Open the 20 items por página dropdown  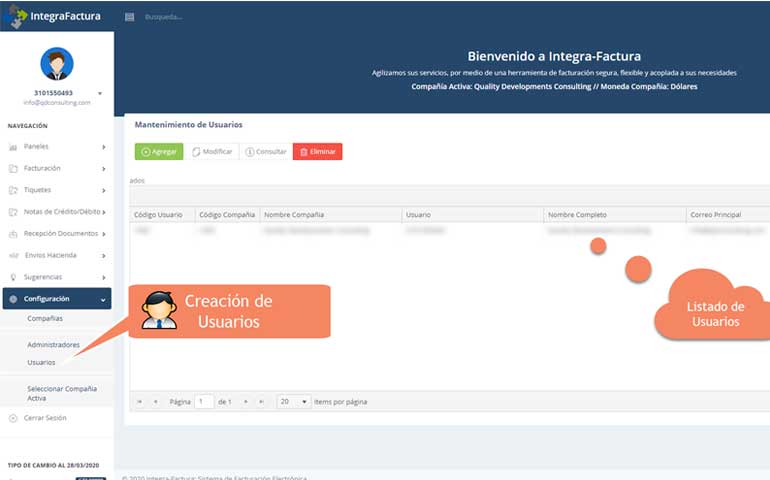point(294,402)
